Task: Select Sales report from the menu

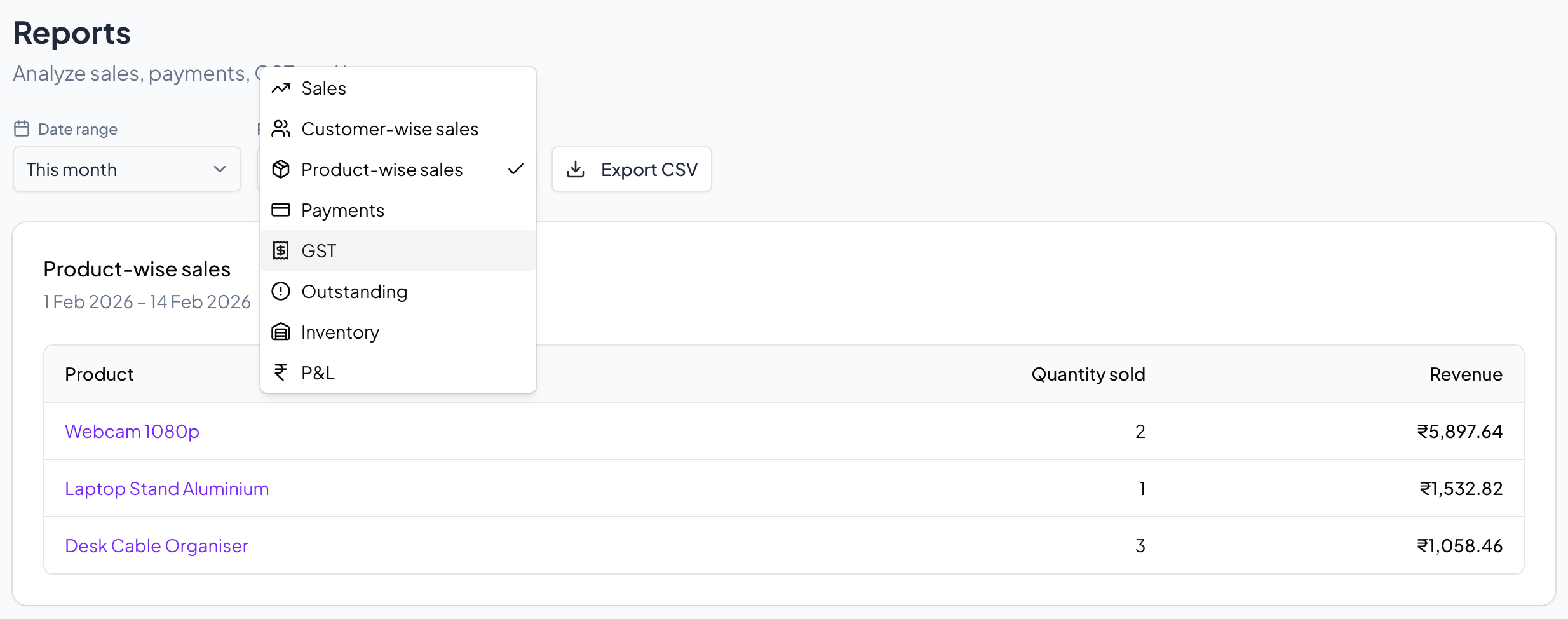Action: (324, 88)
